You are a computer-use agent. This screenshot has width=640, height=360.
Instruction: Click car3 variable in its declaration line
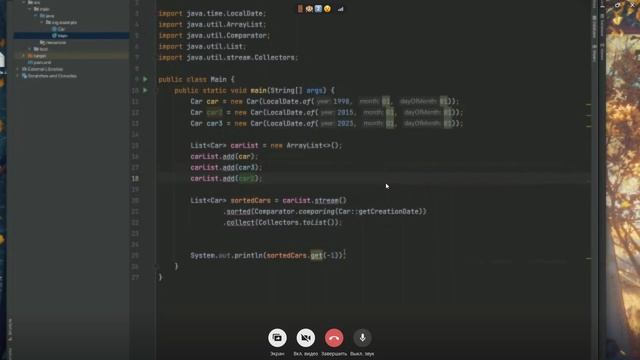214,123
